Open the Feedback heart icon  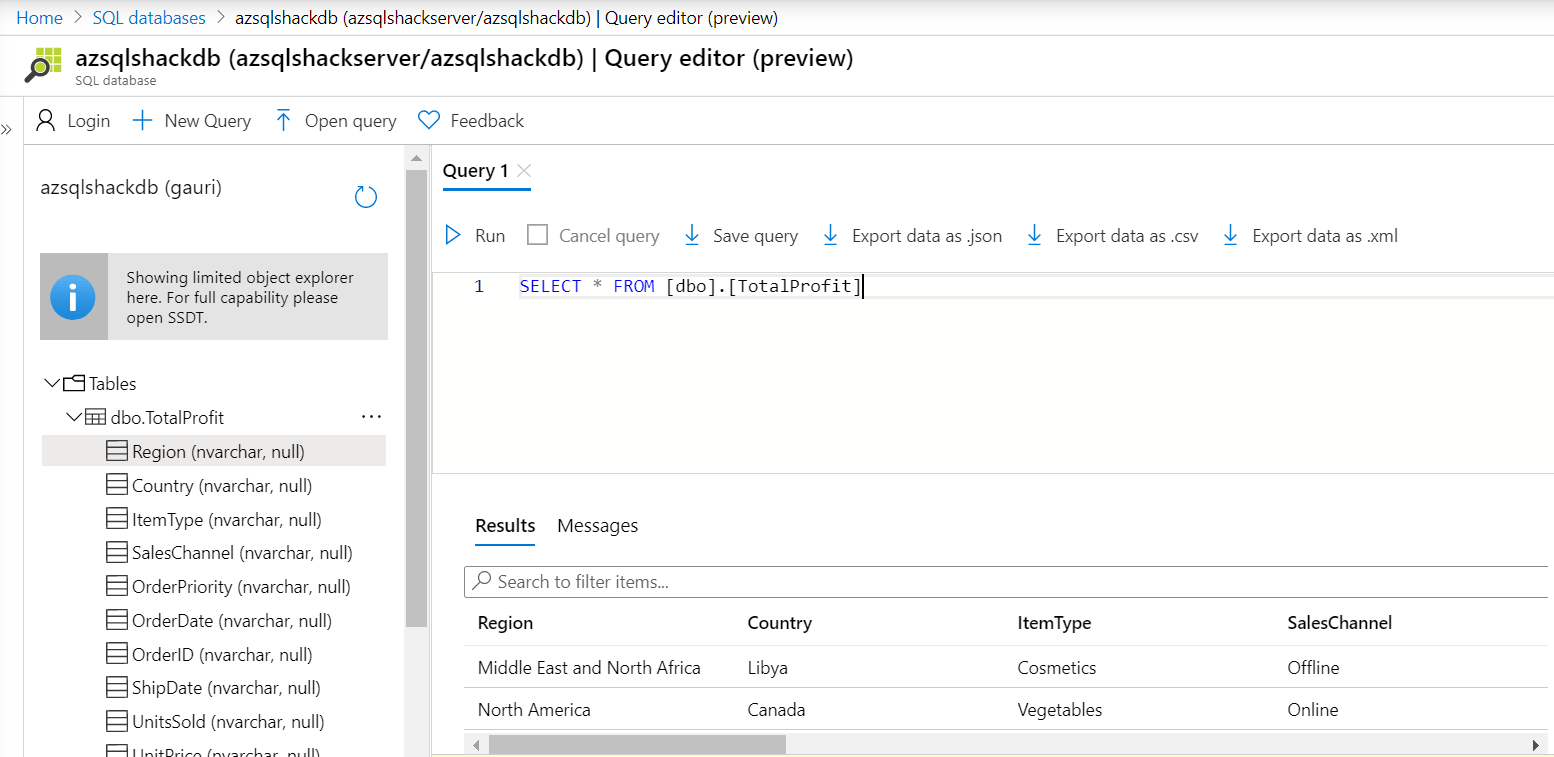[x=429, y=120]
